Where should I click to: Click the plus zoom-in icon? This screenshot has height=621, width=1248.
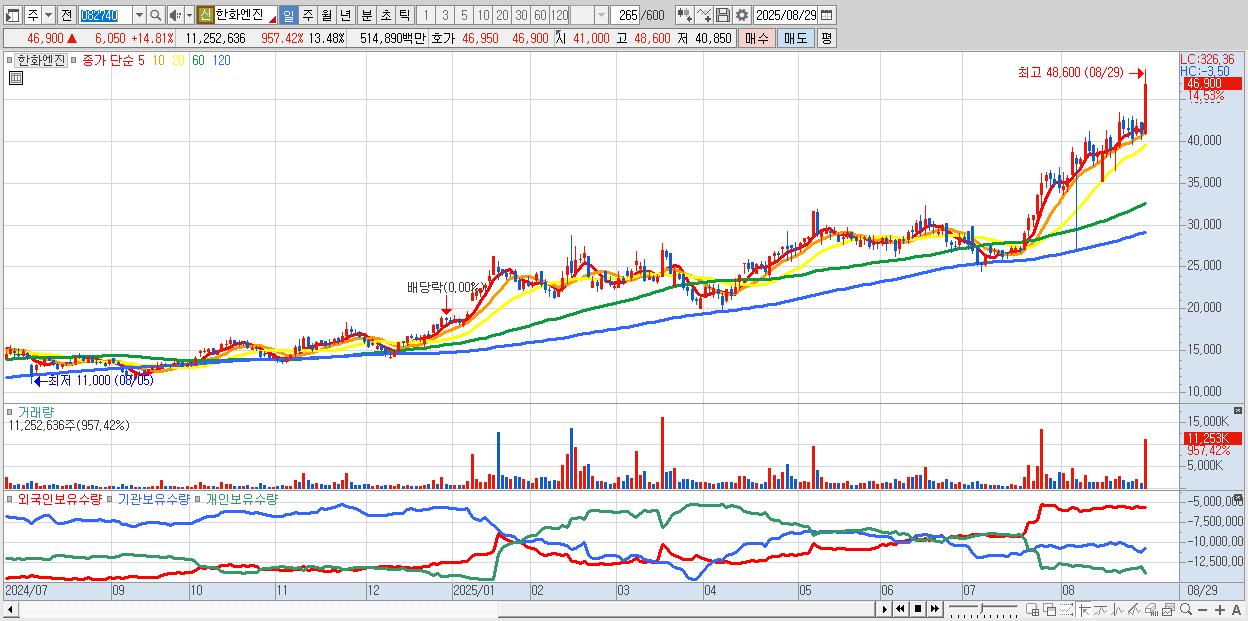pyautogui.click(x=1220, y=610)
